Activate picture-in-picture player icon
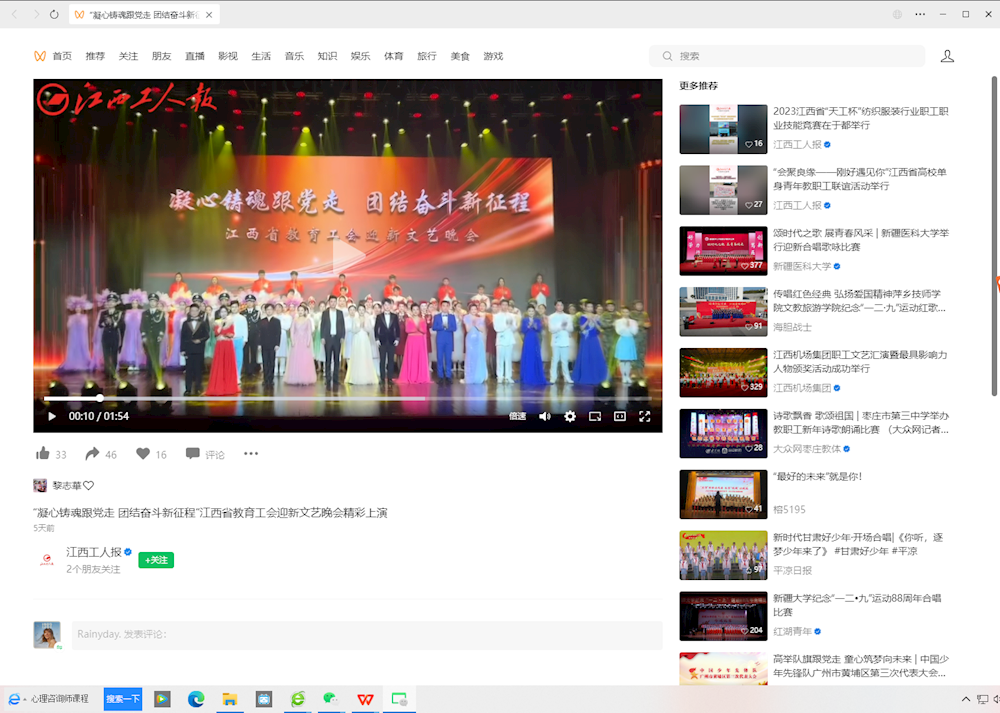 pyautogui.click(x=594, y=416)
